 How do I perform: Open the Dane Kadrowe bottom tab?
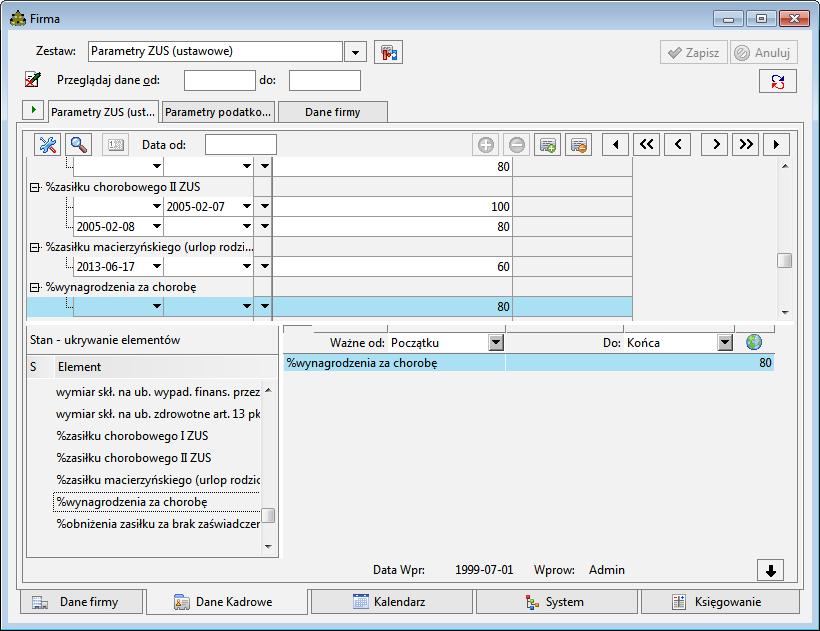226,602
